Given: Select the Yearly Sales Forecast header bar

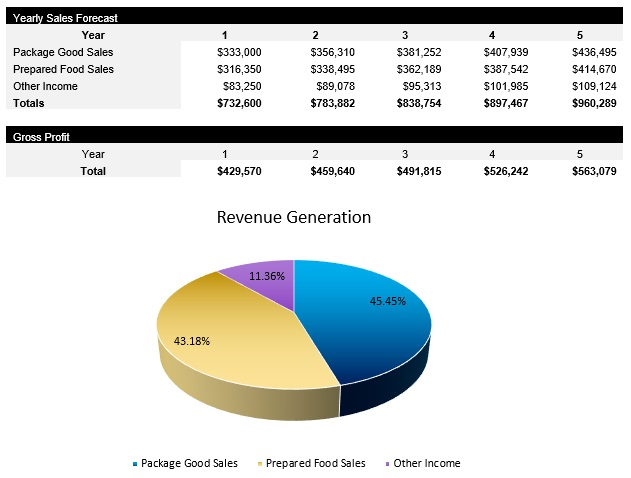Looking at the screenshot, I should click(x=315, y=18).
